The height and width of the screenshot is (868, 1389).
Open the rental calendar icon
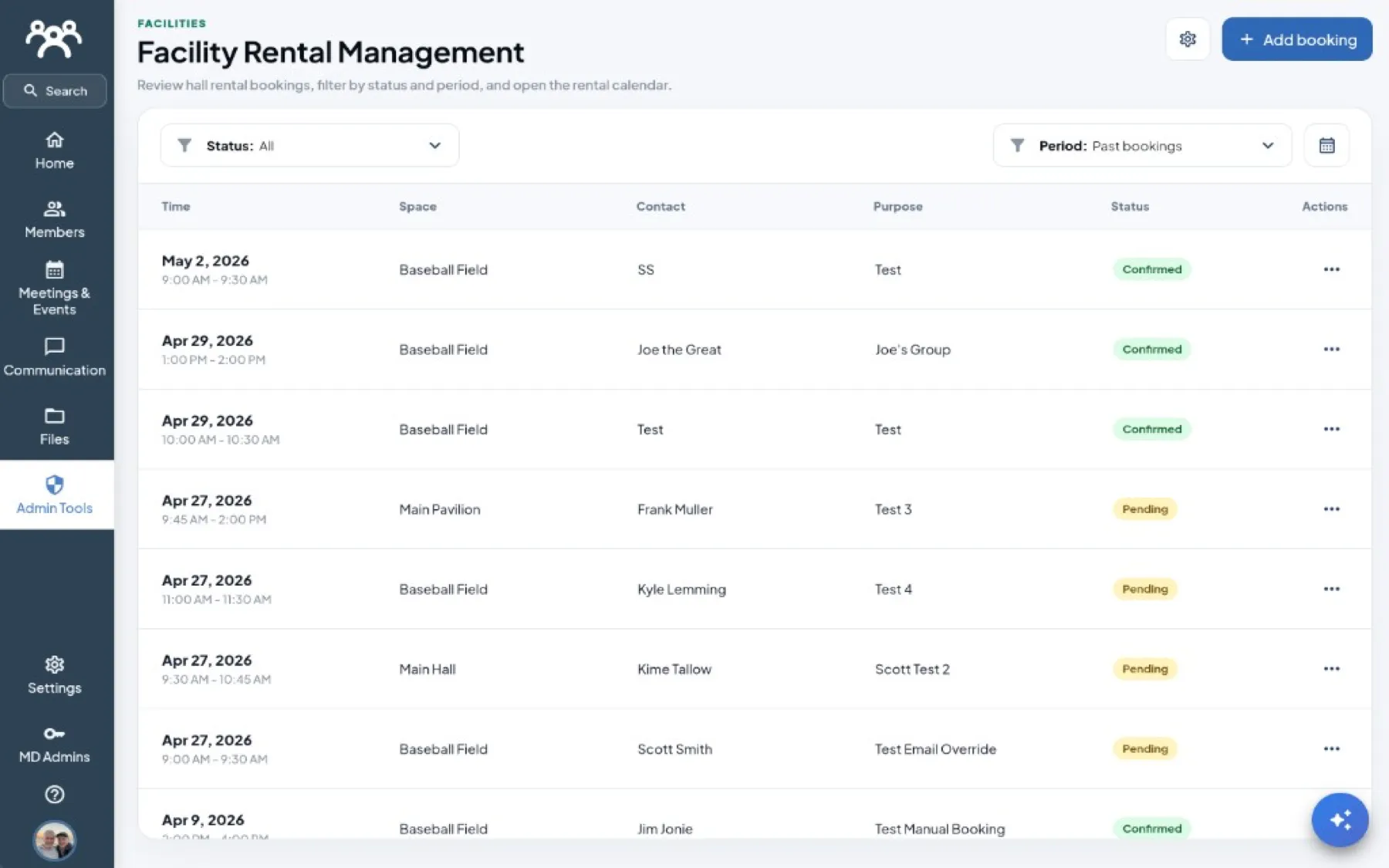click(x=1326, y=145)
